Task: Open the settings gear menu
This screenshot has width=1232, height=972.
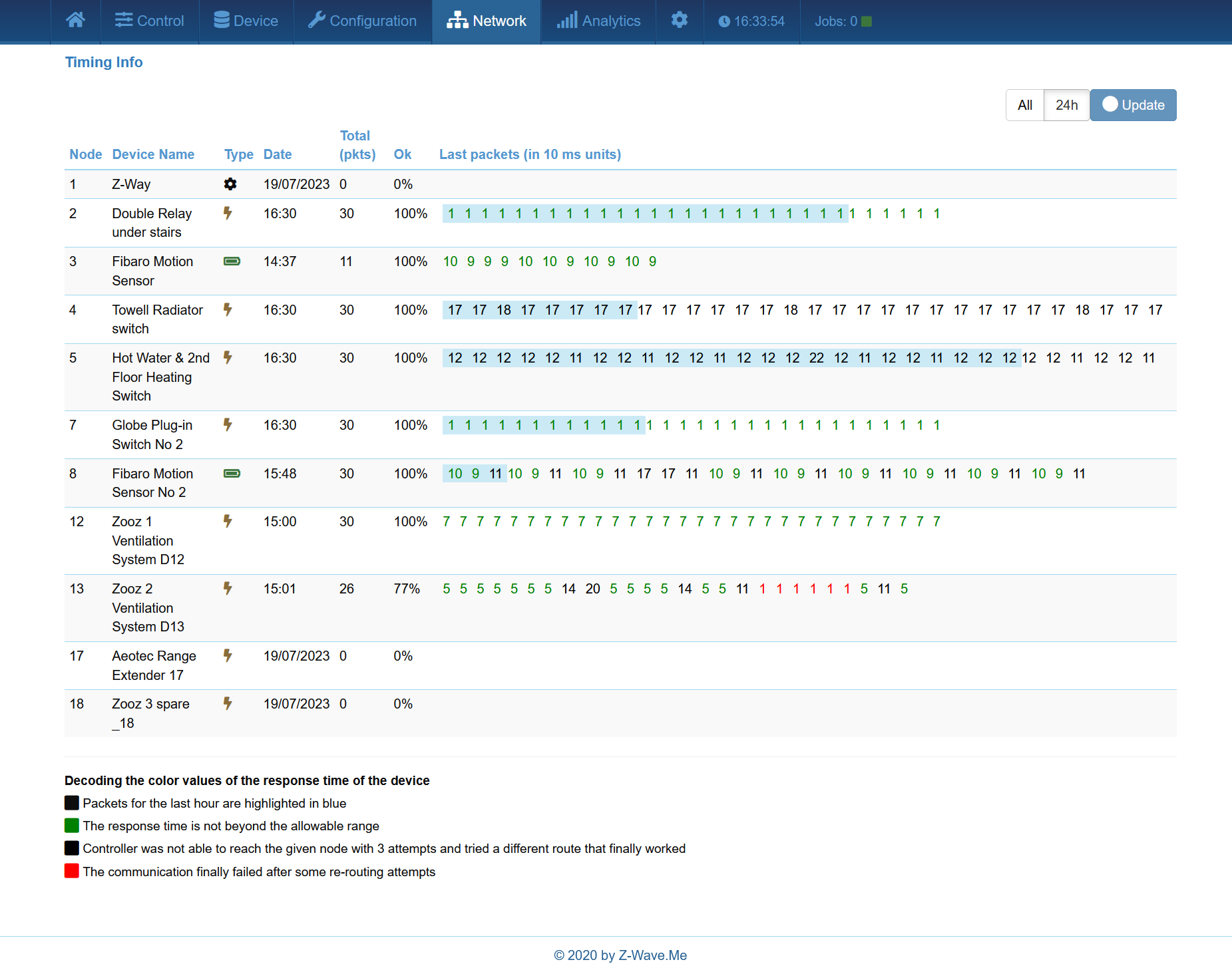Action: click(x=679, y=21)
